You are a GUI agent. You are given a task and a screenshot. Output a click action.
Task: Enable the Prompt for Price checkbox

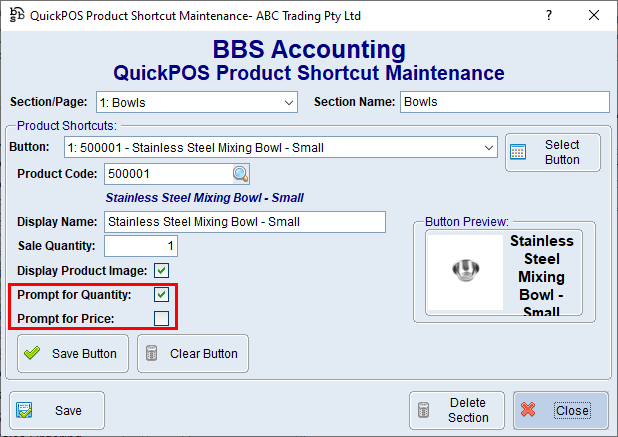(x=161, y=318)
